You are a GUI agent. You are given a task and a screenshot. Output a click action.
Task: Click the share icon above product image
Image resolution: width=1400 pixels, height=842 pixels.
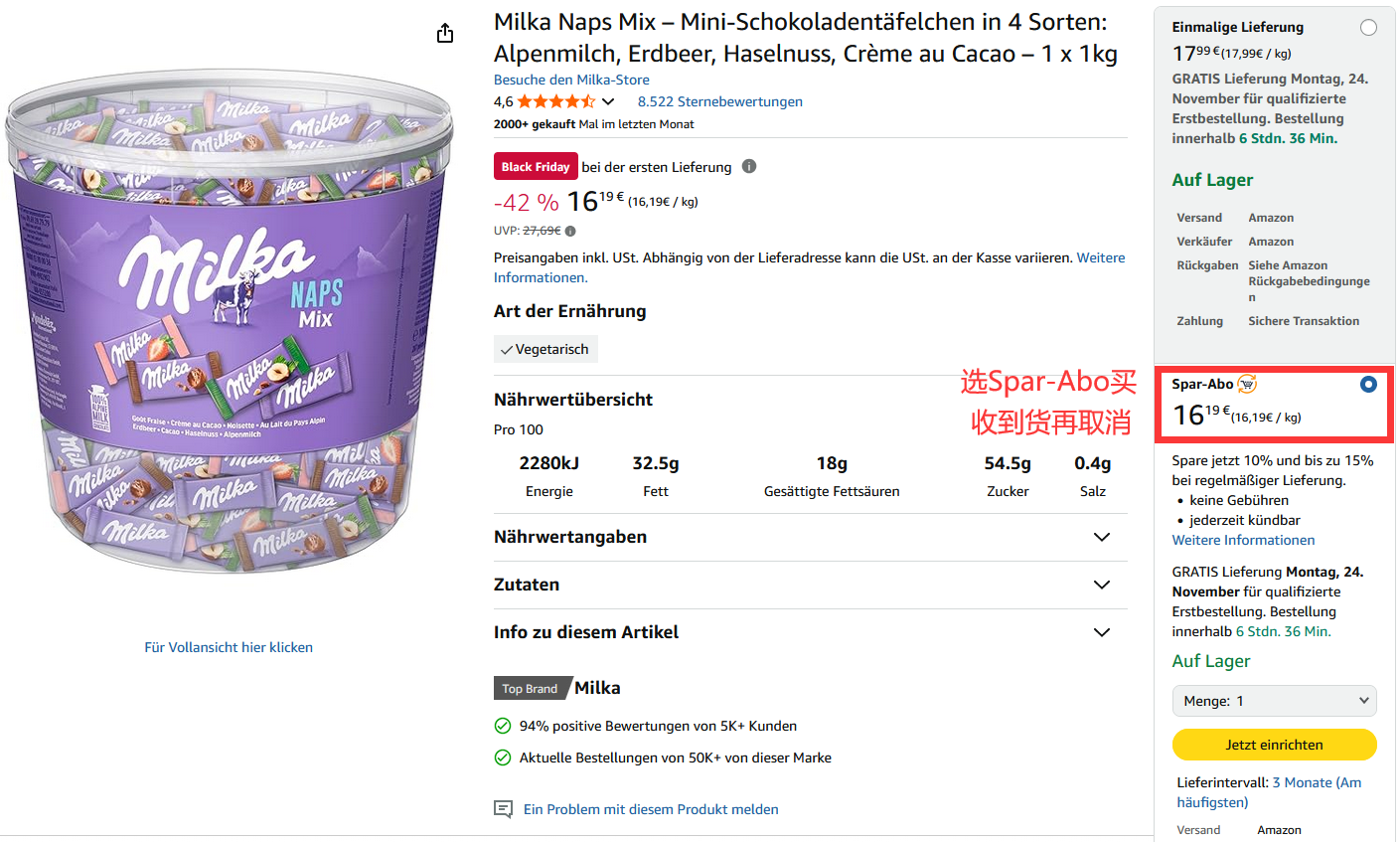tap(445, 34)
